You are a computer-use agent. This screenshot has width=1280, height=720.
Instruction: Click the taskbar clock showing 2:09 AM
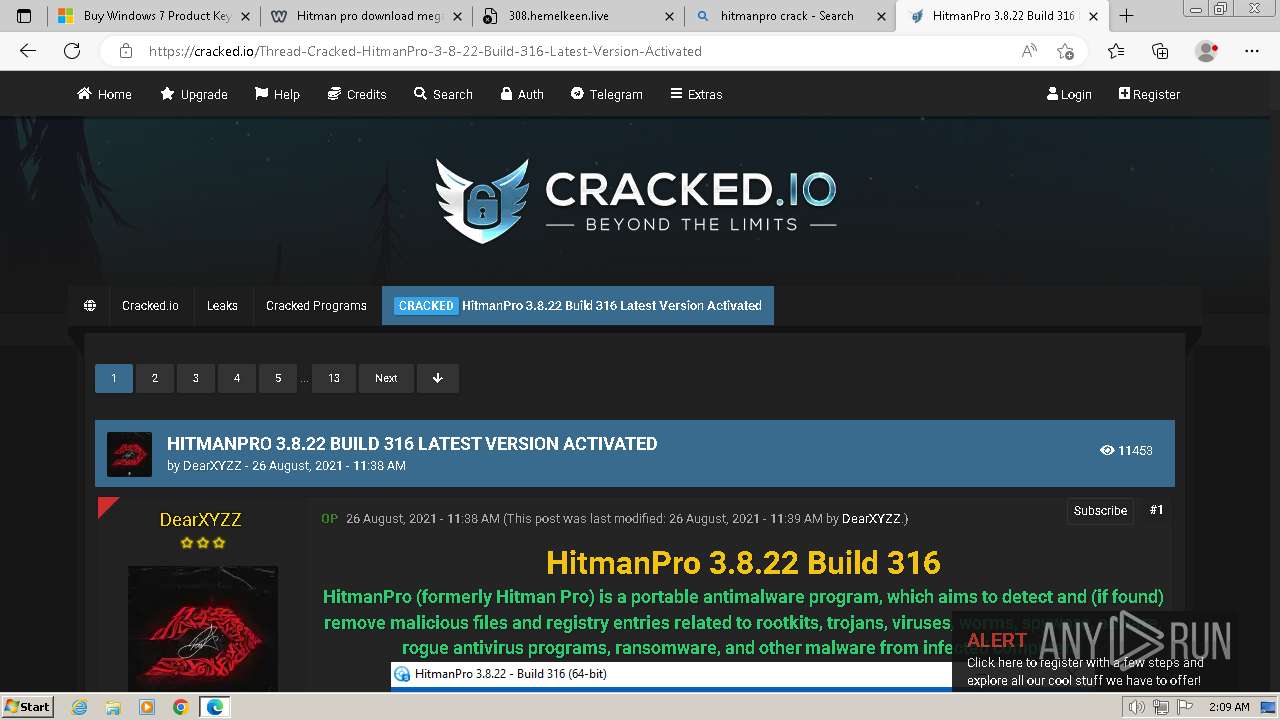(x=1229, y=707)
